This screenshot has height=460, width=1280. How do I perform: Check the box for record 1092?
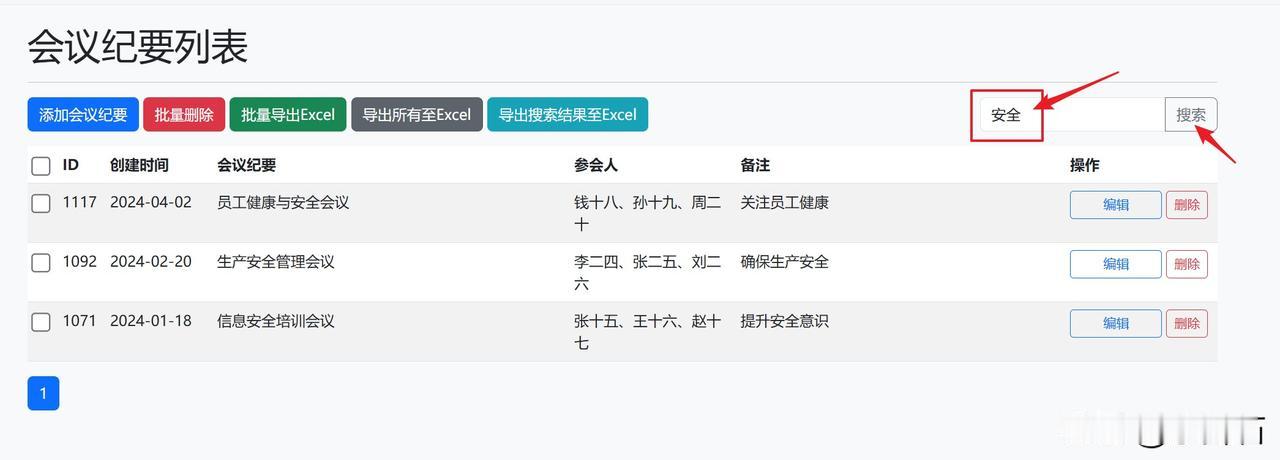click(41, 263)
